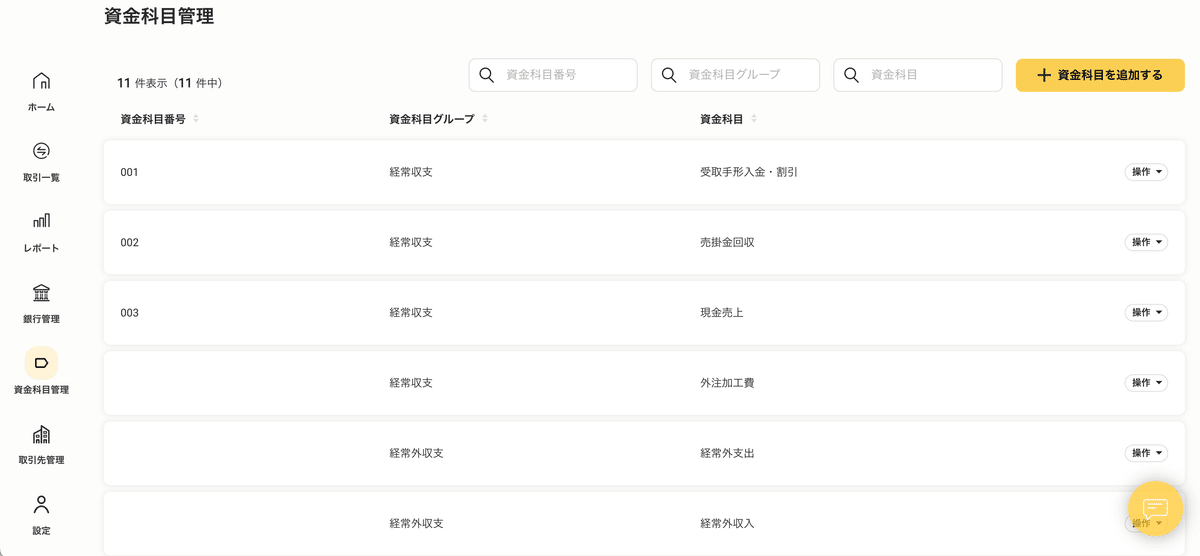
Task: Focus the 資金科目 search field
Action: click(918, 75)
